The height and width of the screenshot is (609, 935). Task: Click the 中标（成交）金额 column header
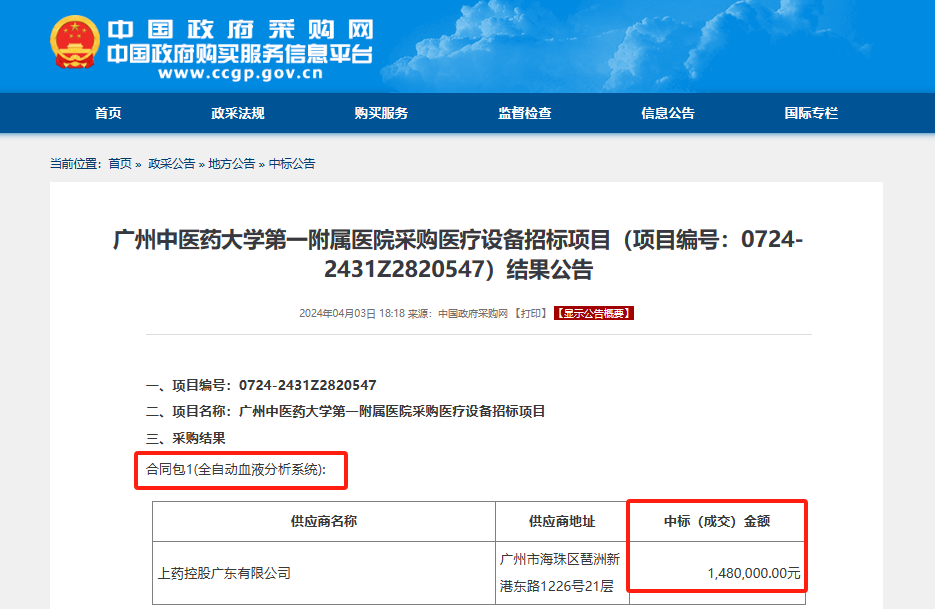coord(717,521)
